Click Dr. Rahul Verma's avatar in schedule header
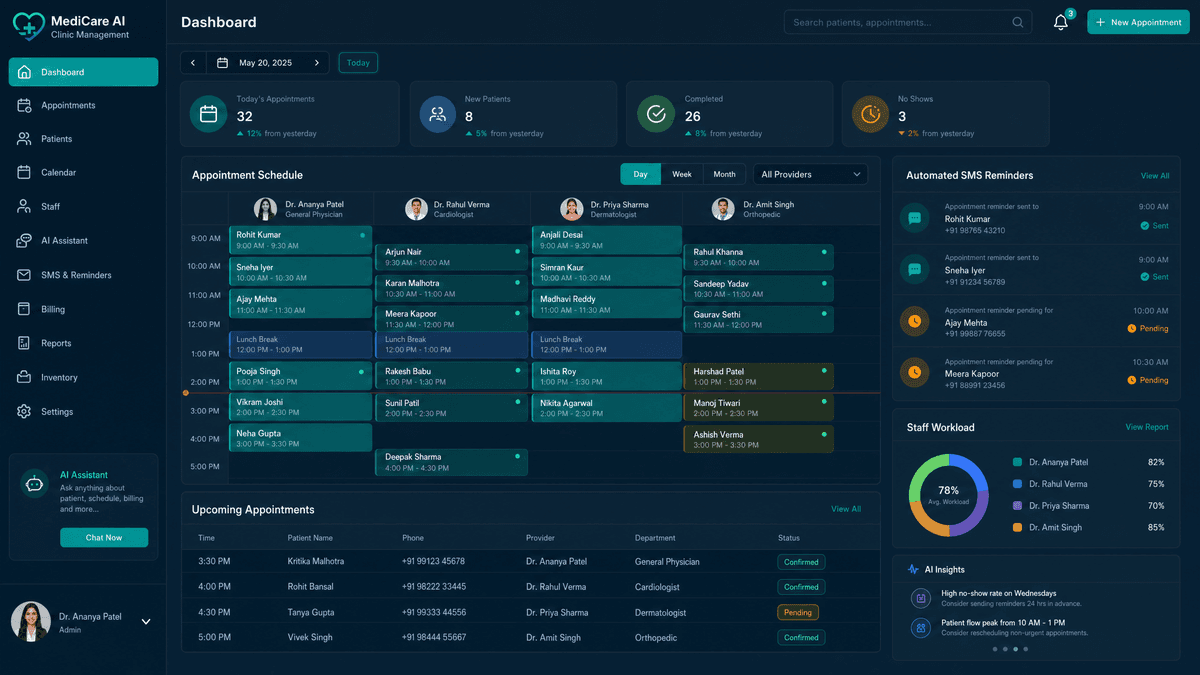The image size is (1200, 675). tap(416, 208)
